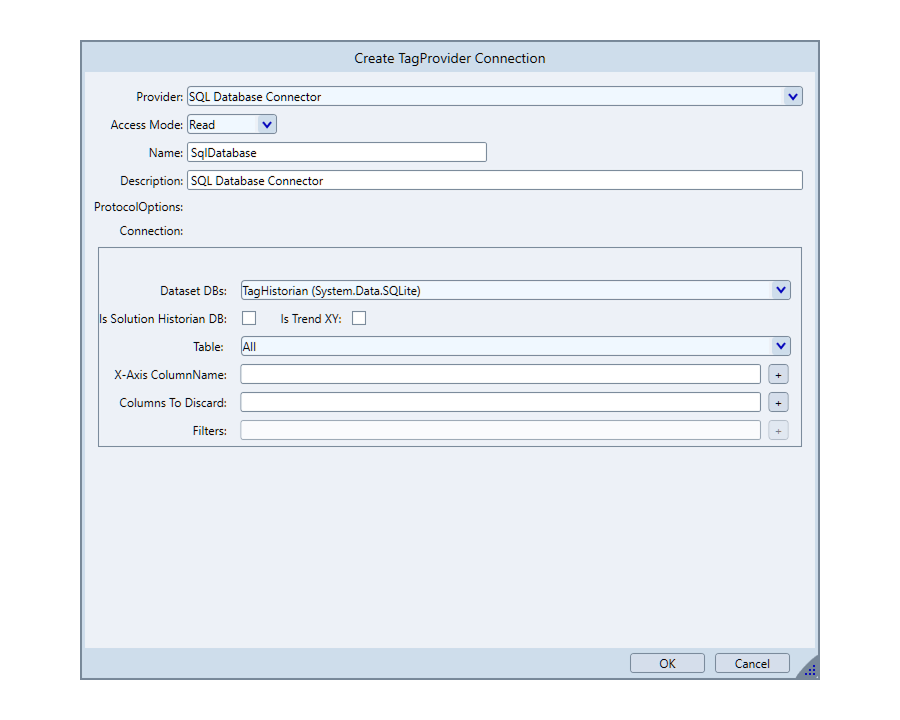This screenshot has height=720, width=900.
Task: Click the Dataset DBs label
Action: [x=193, y=291]
